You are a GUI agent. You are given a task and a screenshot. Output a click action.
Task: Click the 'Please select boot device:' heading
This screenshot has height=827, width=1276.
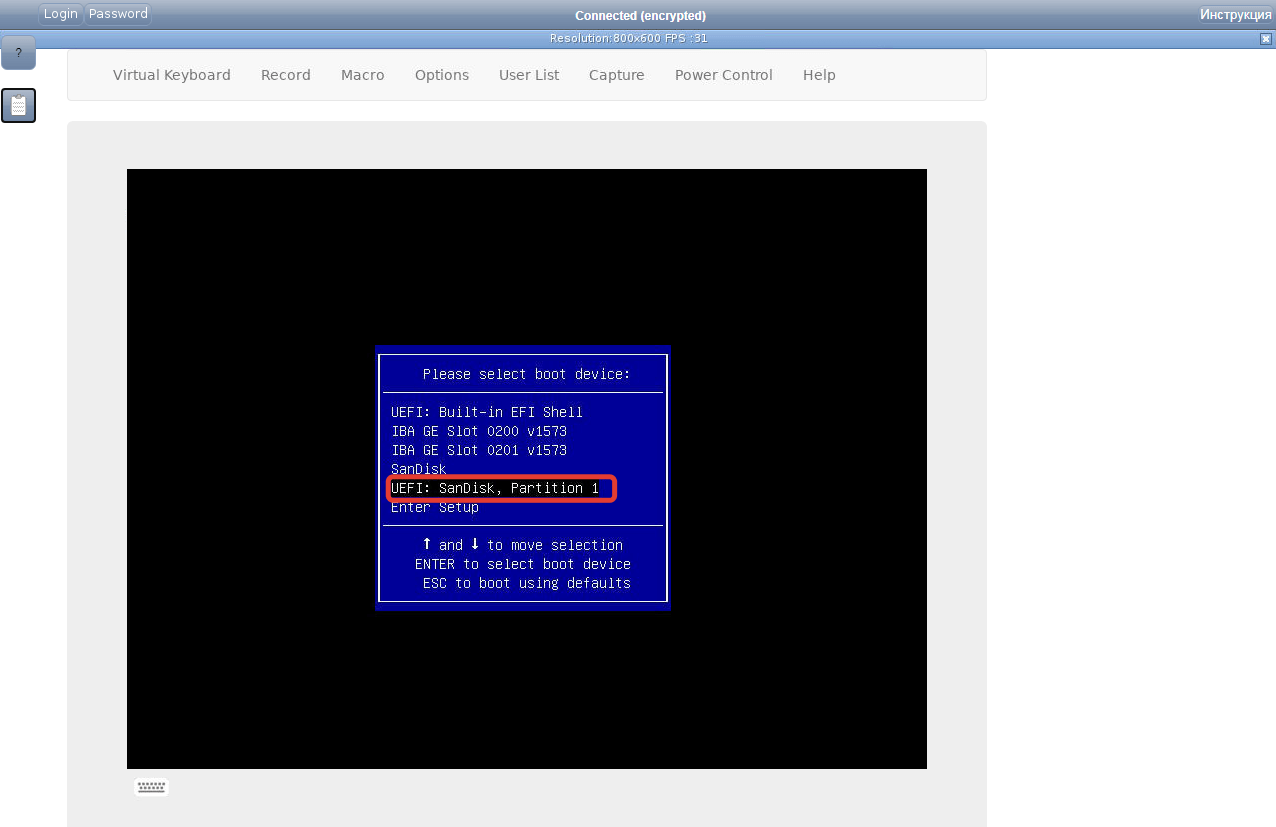tap(527, 374)
